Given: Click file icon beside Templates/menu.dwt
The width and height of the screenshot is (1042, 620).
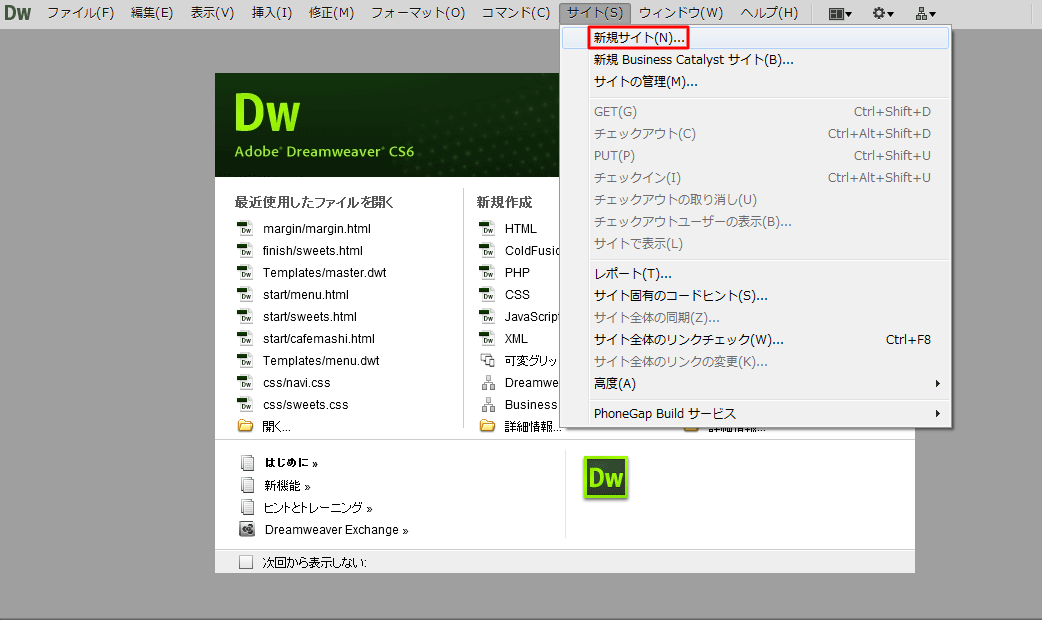Looking at the screenshot, I should tap(245, 360).
